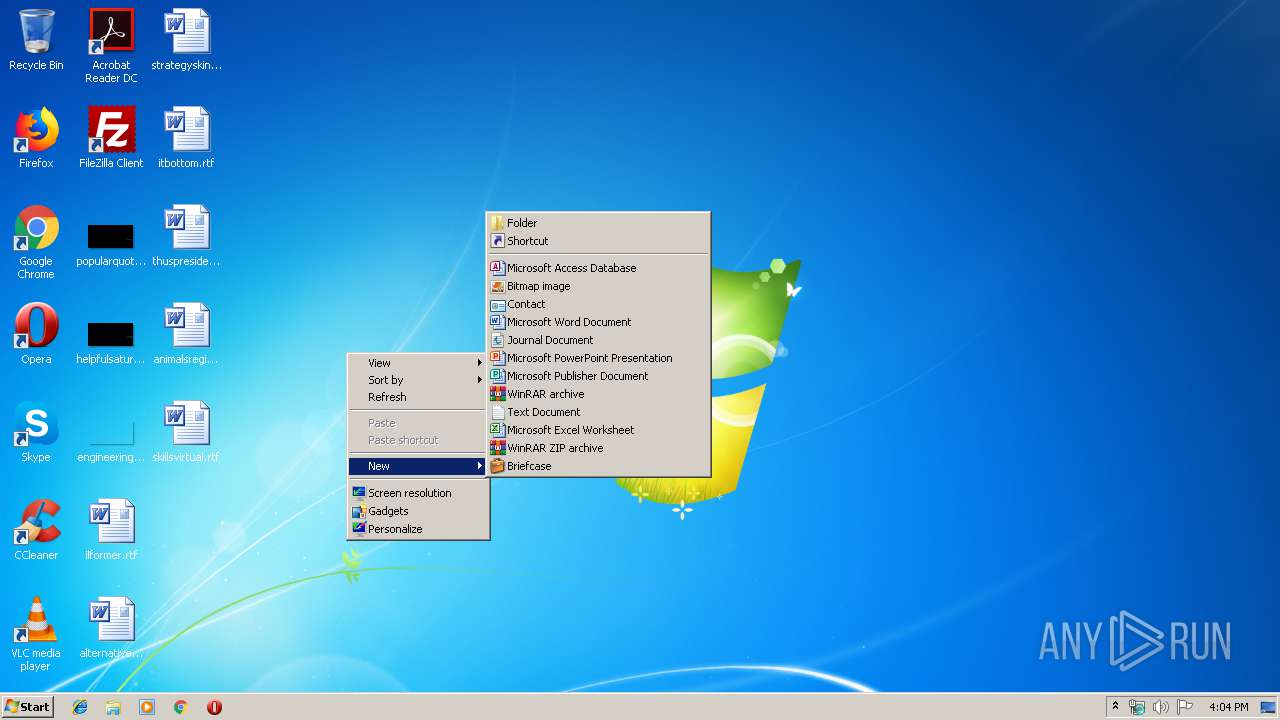Select the Firefox desktop shortcut

[36, 138]
